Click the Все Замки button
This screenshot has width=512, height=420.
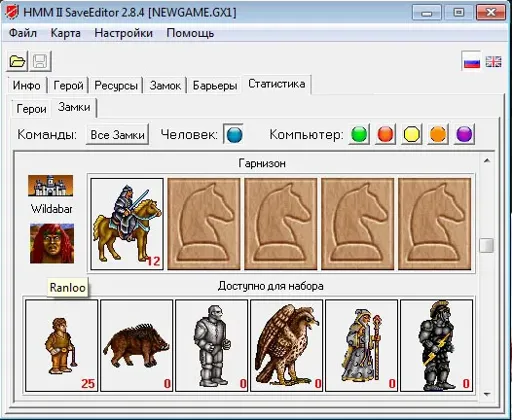(x=117, y=135)
